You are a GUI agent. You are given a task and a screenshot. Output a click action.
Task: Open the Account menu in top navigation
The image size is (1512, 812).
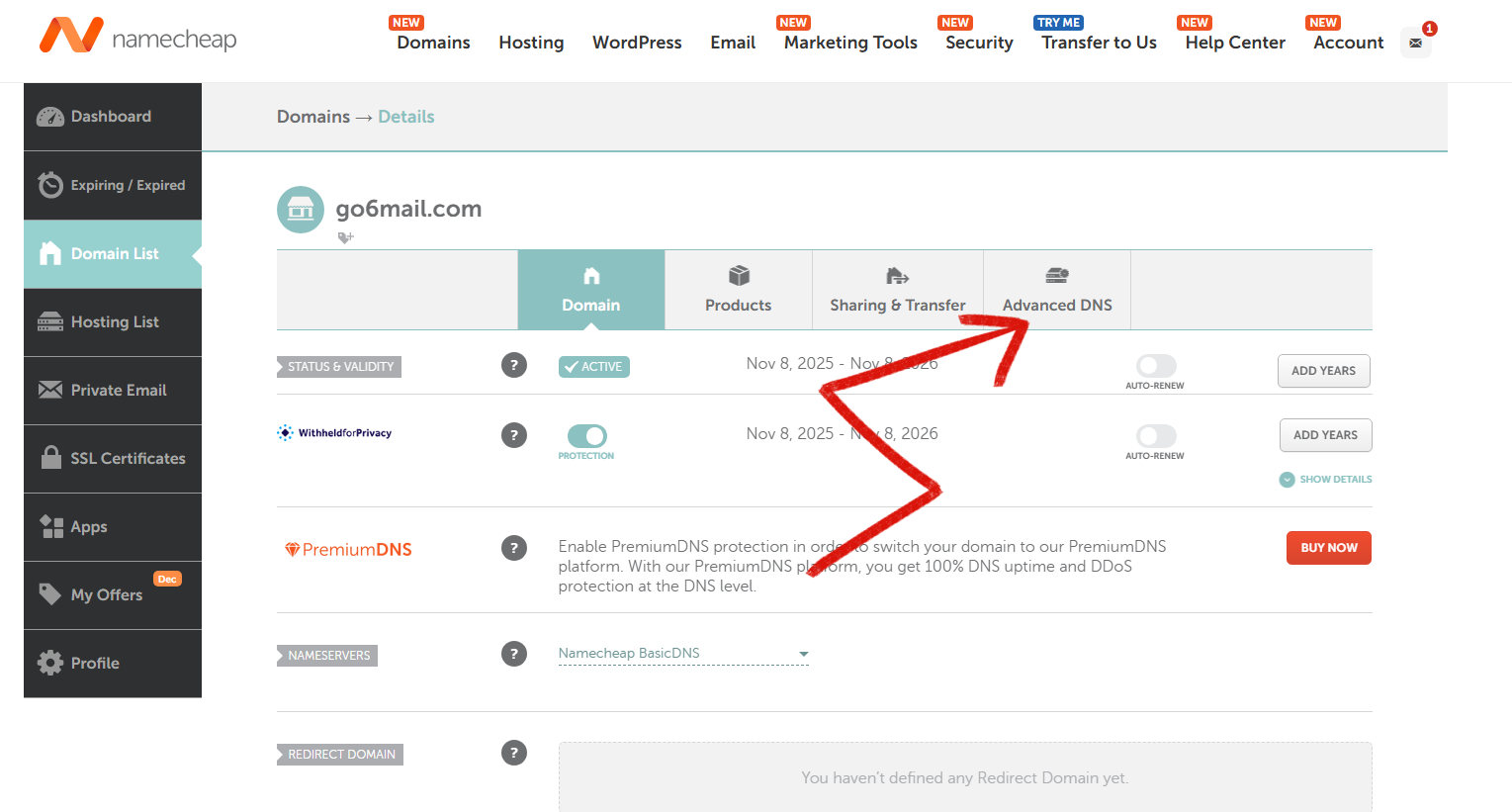tap(1348, 43)
